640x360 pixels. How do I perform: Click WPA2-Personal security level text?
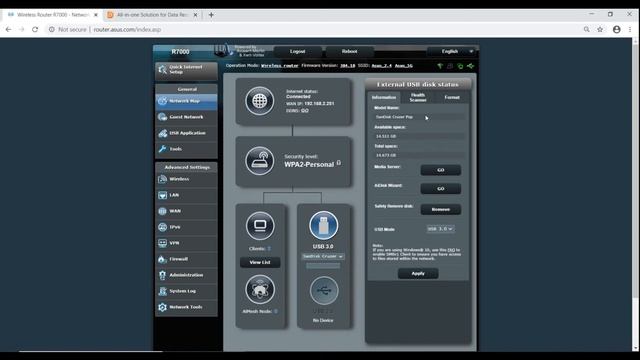point(309,164)
